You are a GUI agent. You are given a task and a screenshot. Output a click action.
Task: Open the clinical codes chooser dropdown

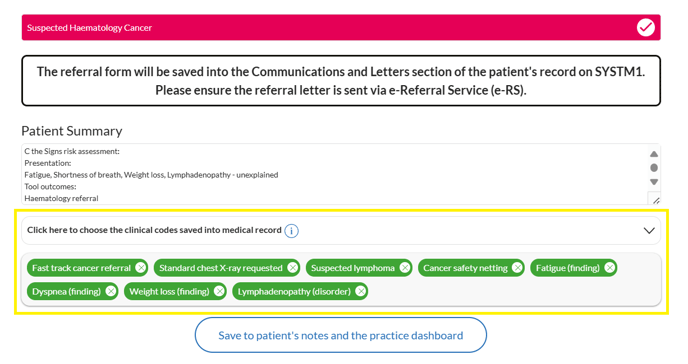point(341,231)
